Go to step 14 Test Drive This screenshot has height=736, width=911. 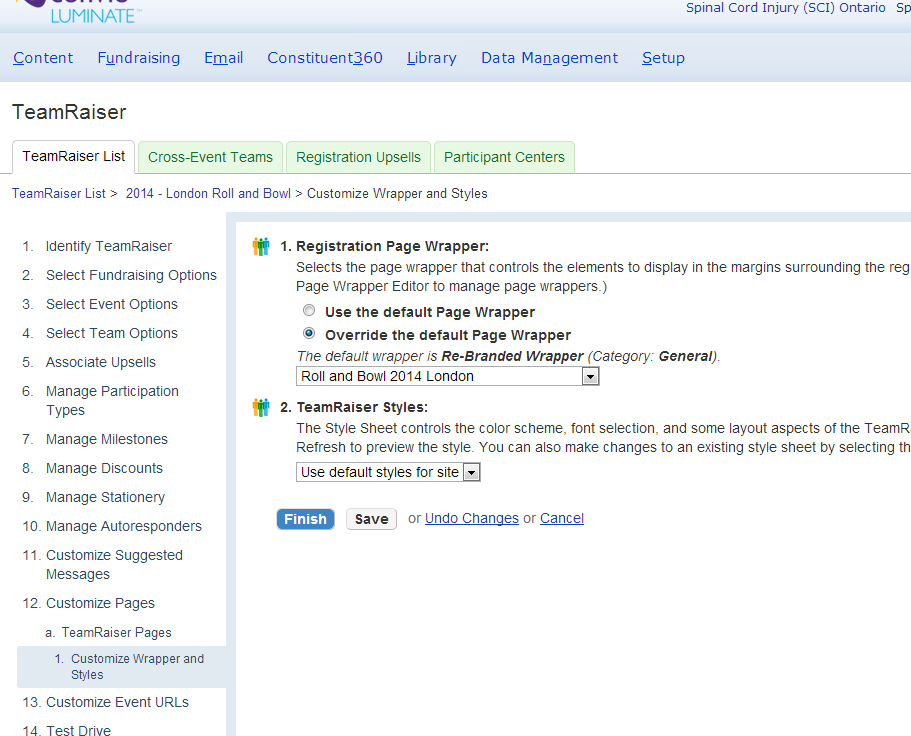[x=78, y=730]
